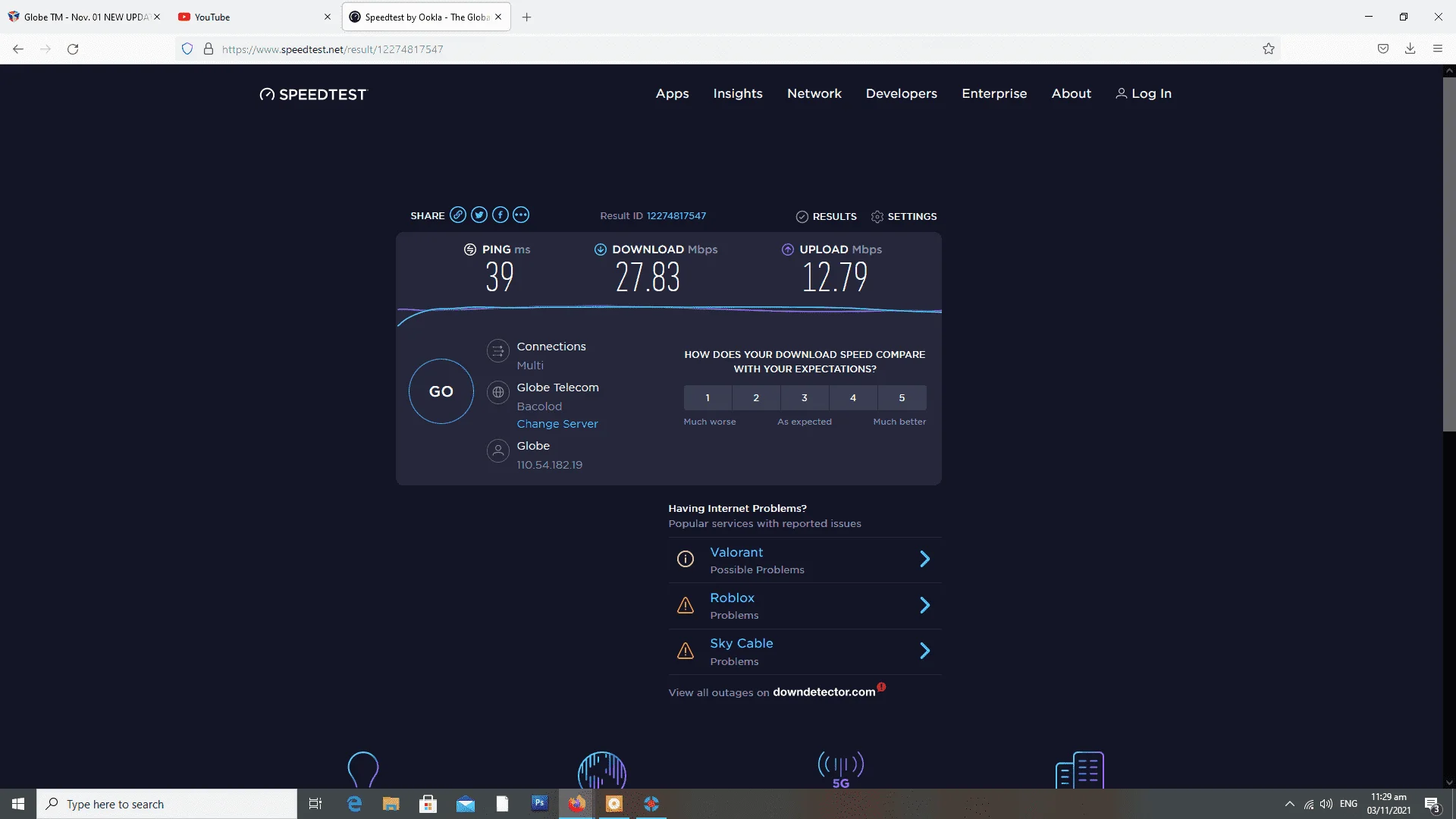Share result on Twitter icon
This screenshot has height=819, width=1456.
click(479, 215)
